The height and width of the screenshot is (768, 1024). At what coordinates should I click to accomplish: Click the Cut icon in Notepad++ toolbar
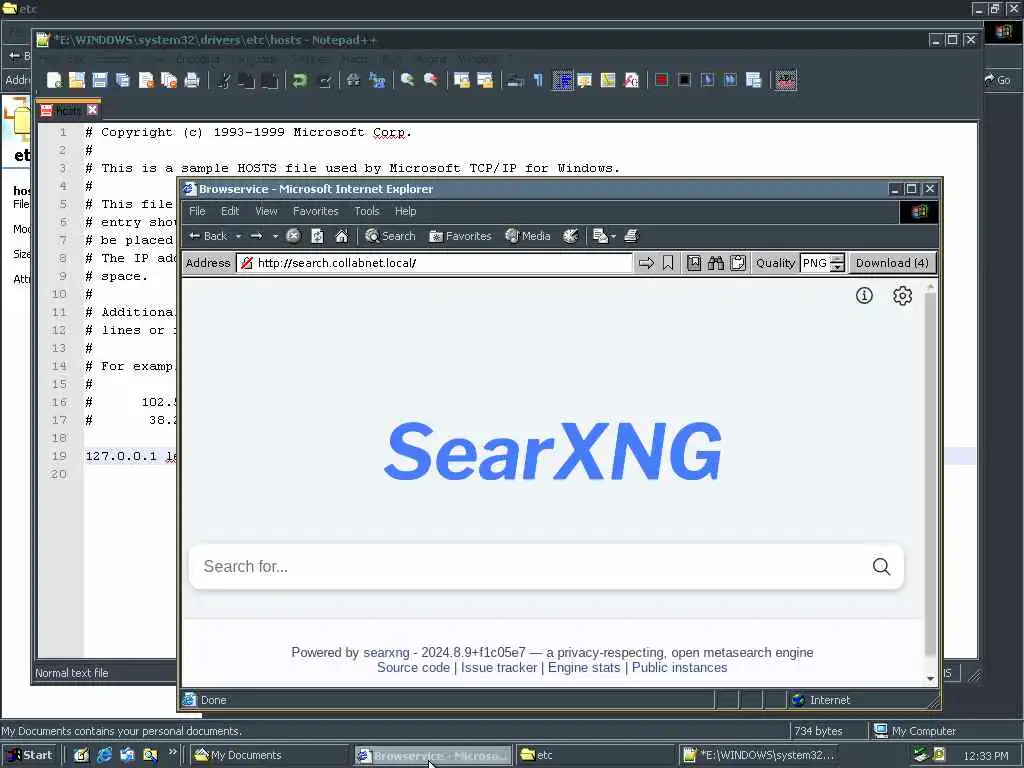224,80
